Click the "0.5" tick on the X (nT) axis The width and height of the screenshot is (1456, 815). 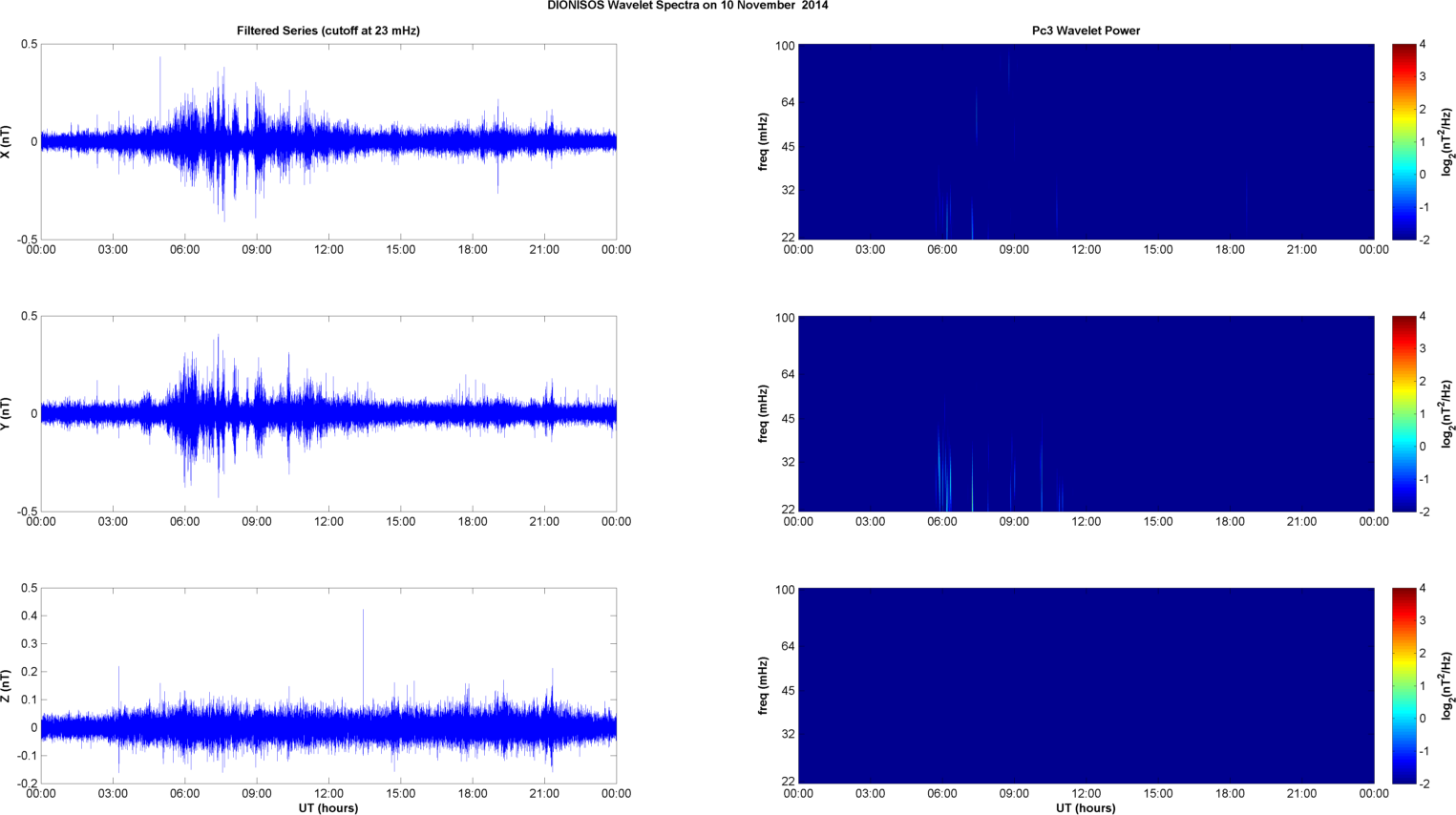coord(29,45)
